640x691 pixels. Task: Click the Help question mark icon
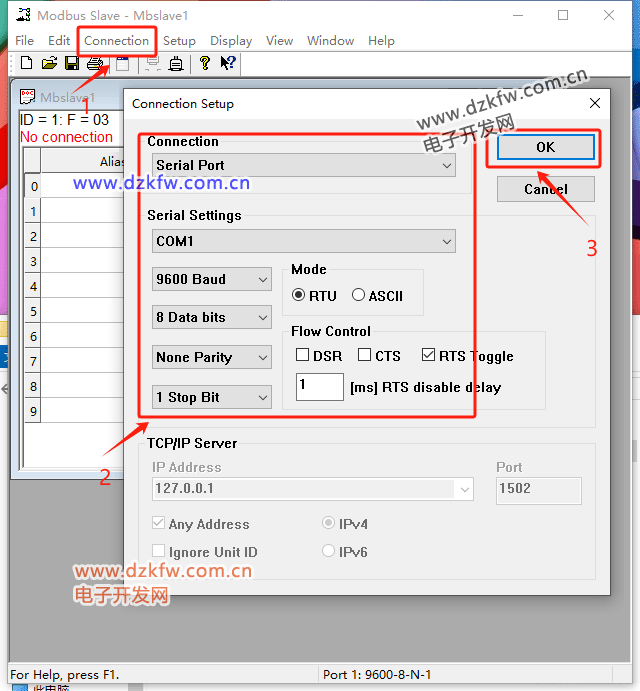point(205,64)
